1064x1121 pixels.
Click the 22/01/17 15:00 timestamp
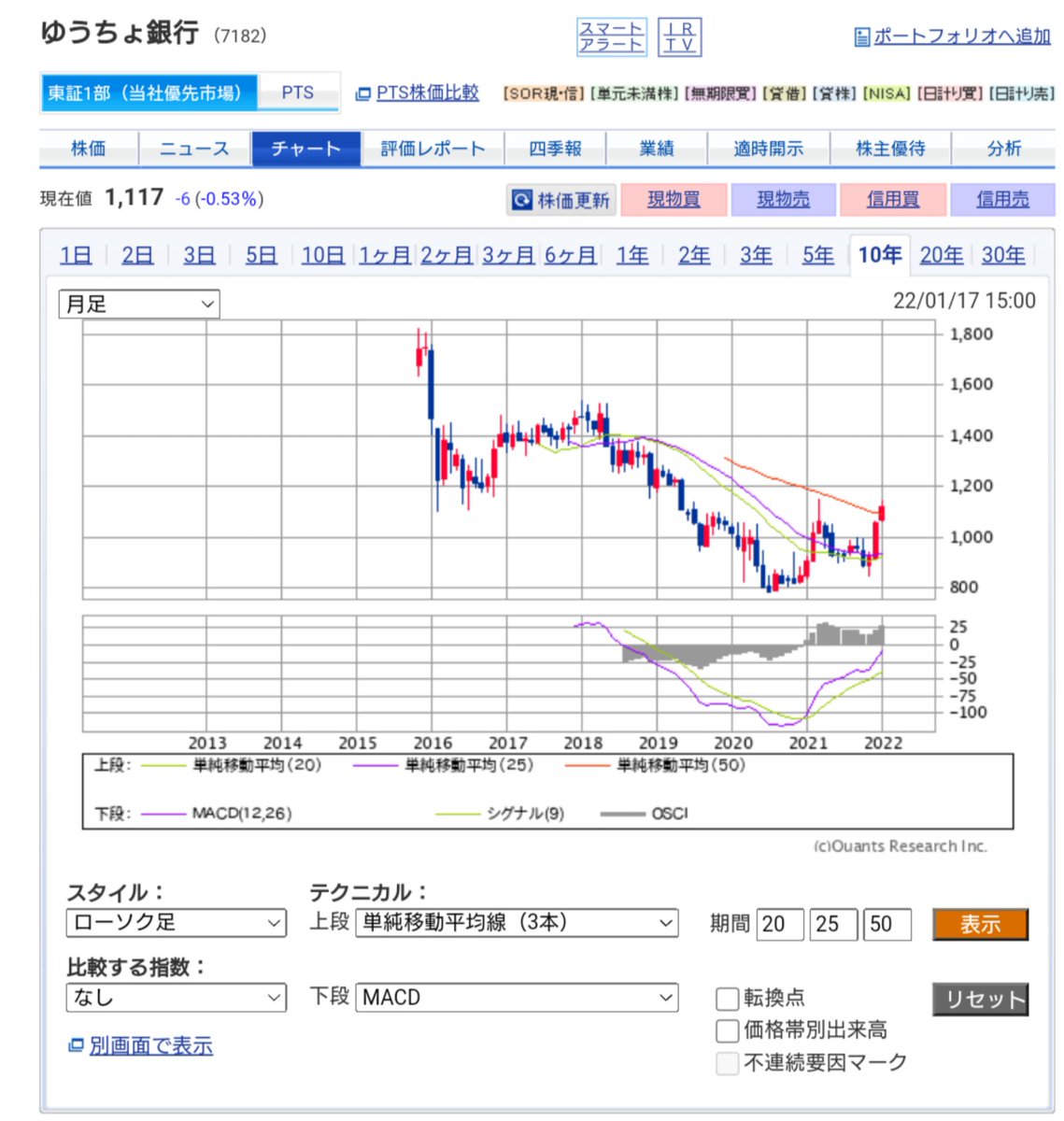pyautogui.click(x=964, y=301)
